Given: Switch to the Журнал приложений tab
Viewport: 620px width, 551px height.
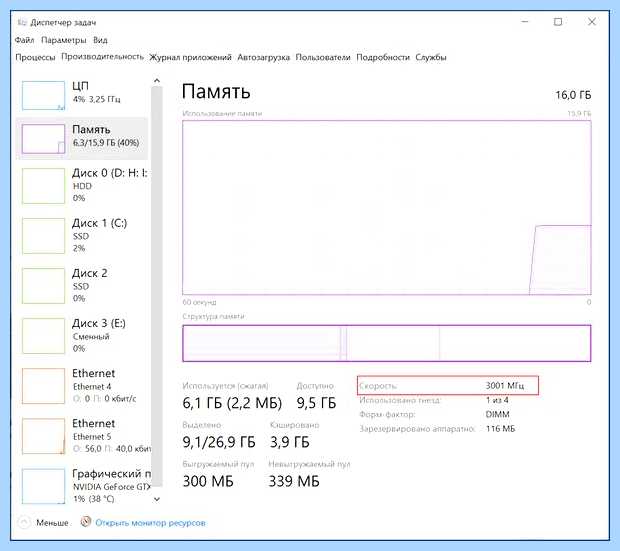Looking at the screenshot, I should [190, 57].
